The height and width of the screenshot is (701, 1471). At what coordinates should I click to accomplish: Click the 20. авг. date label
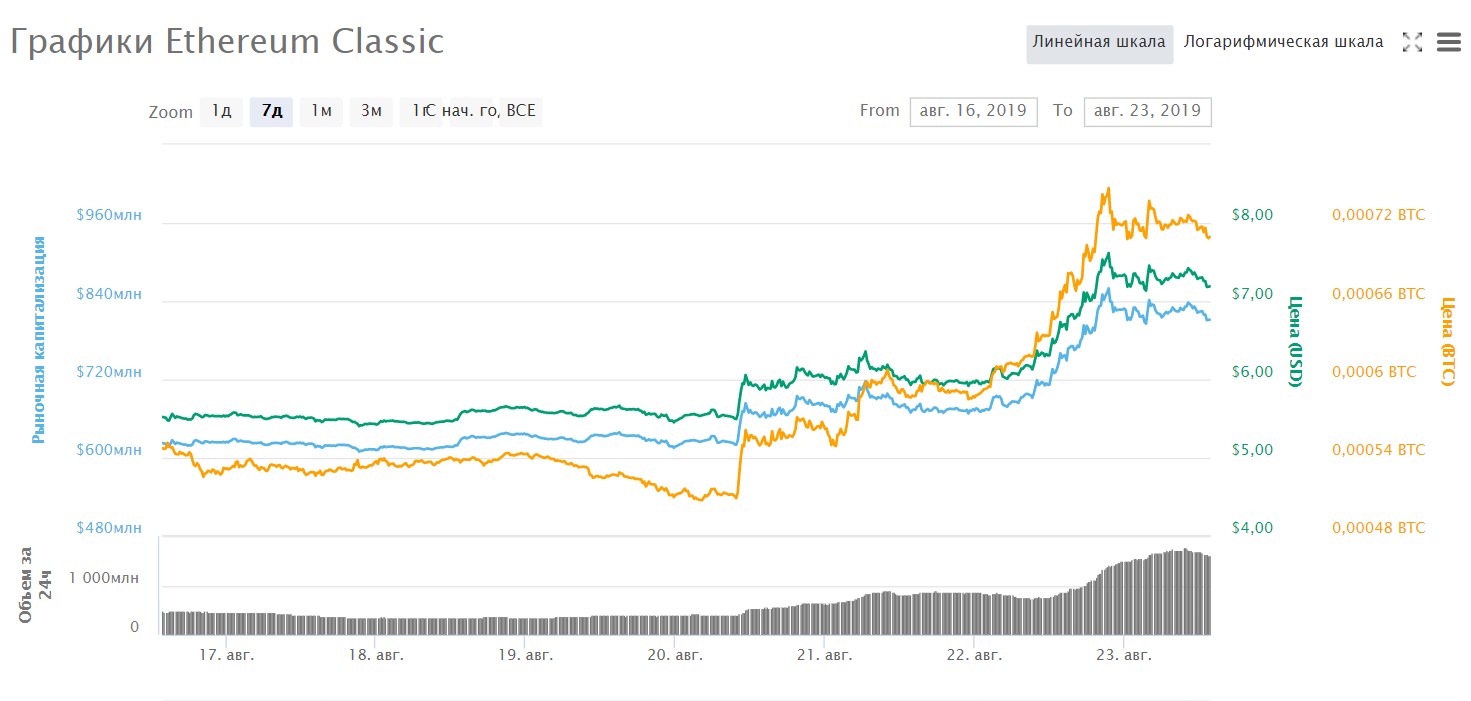(675, 656)
